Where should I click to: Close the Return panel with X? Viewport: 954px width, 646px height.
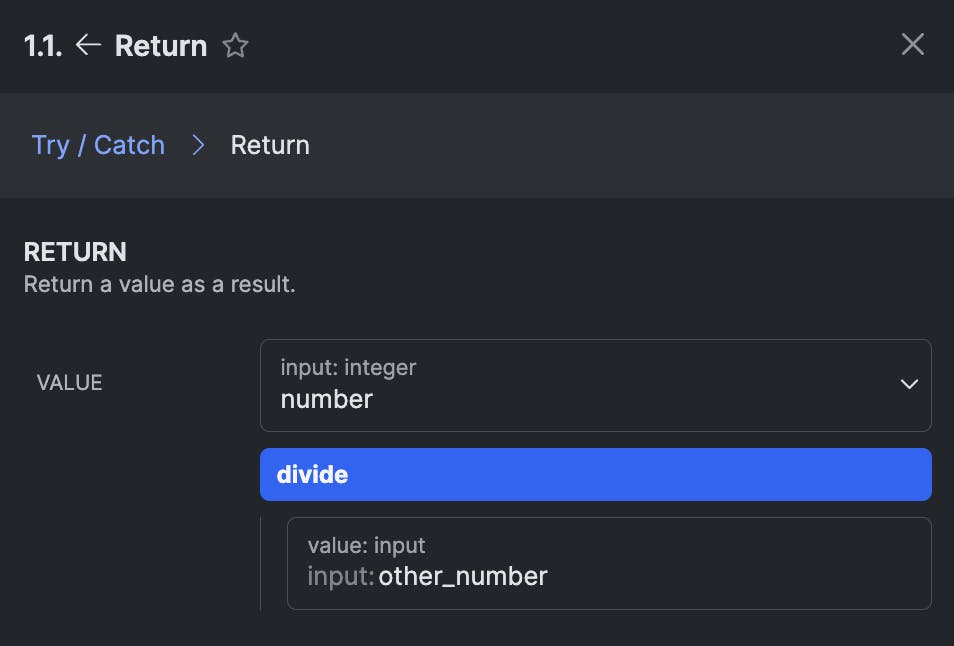912,44
